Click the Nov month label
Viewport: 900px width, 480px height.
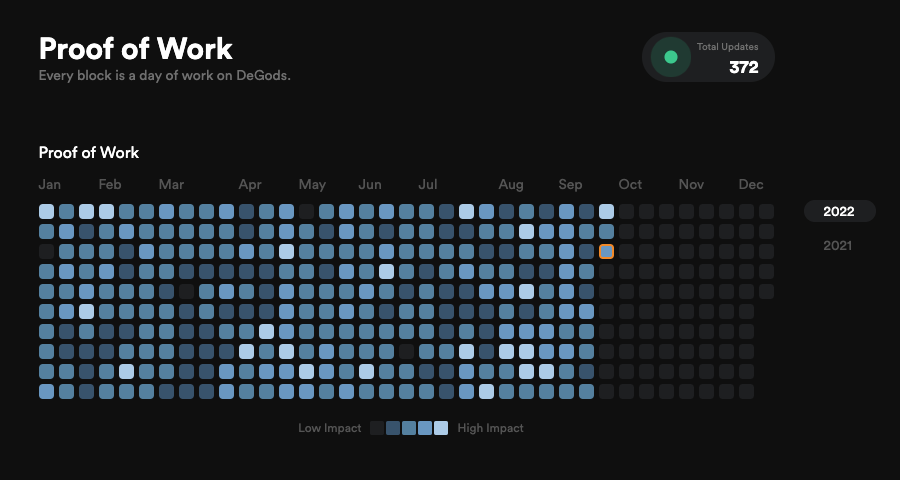(691, 184)
